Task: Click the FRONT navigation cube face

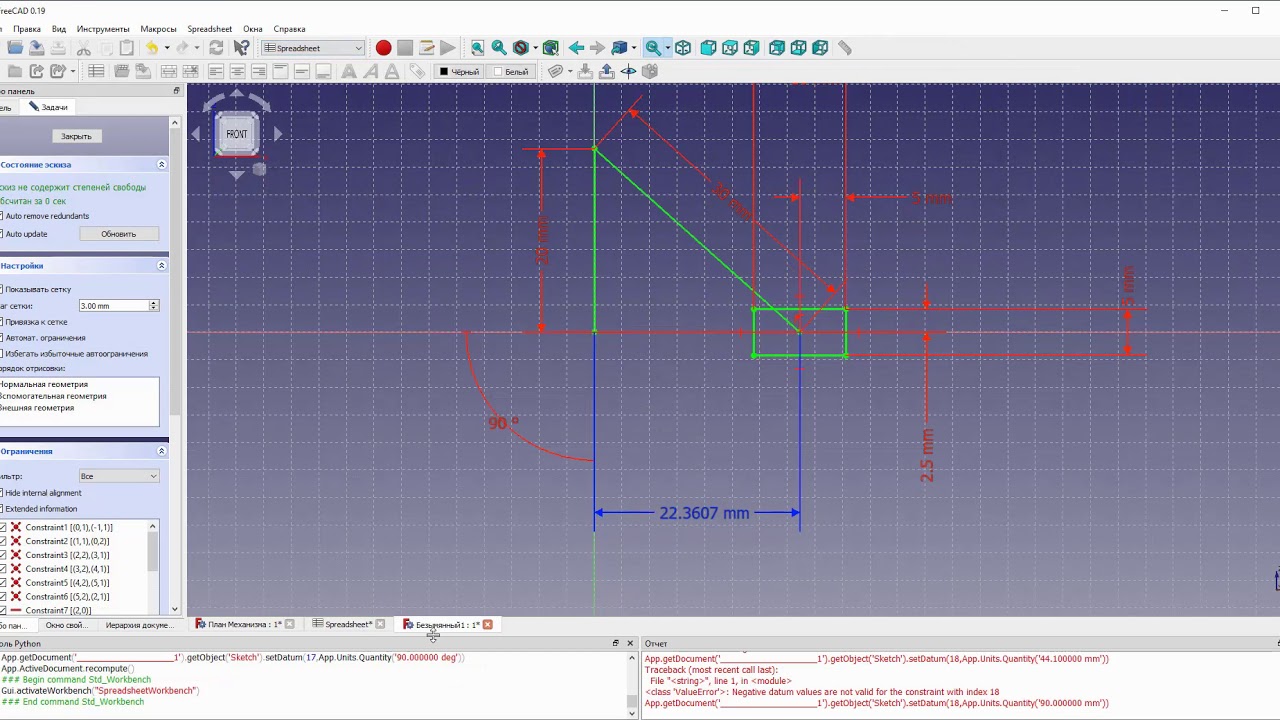Action: click(x=237, y=134)
